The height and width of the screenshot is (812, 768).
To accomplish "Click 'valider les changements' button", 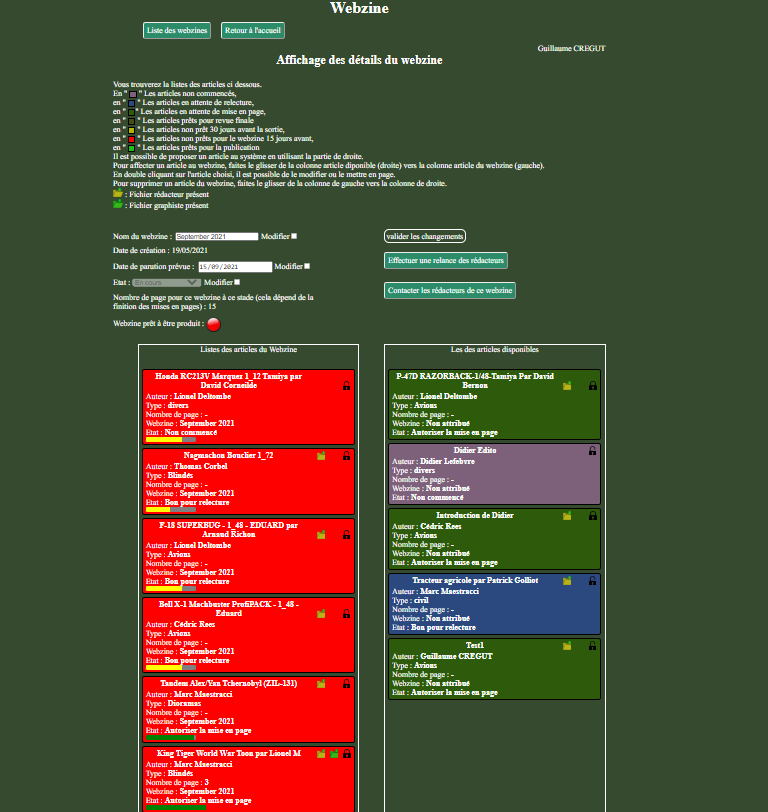I will (425, 236).
